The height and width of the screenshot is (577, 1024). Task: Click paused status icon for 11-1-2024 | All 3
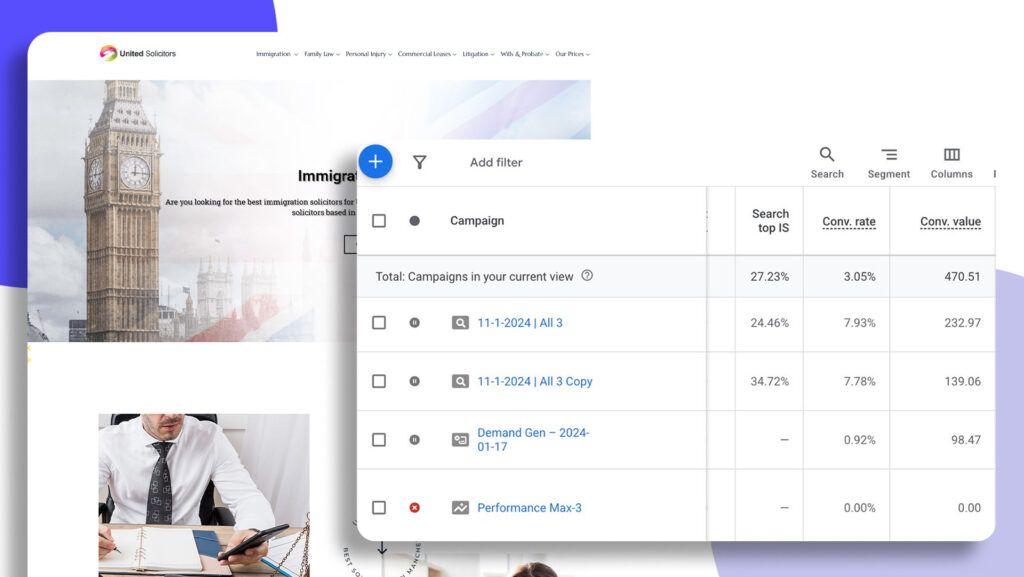[414, 323]
